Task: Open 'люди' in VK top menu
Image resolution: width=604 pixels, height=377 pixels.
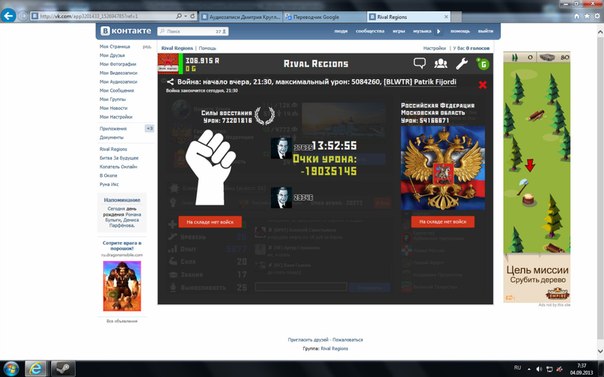Action: 341,31
